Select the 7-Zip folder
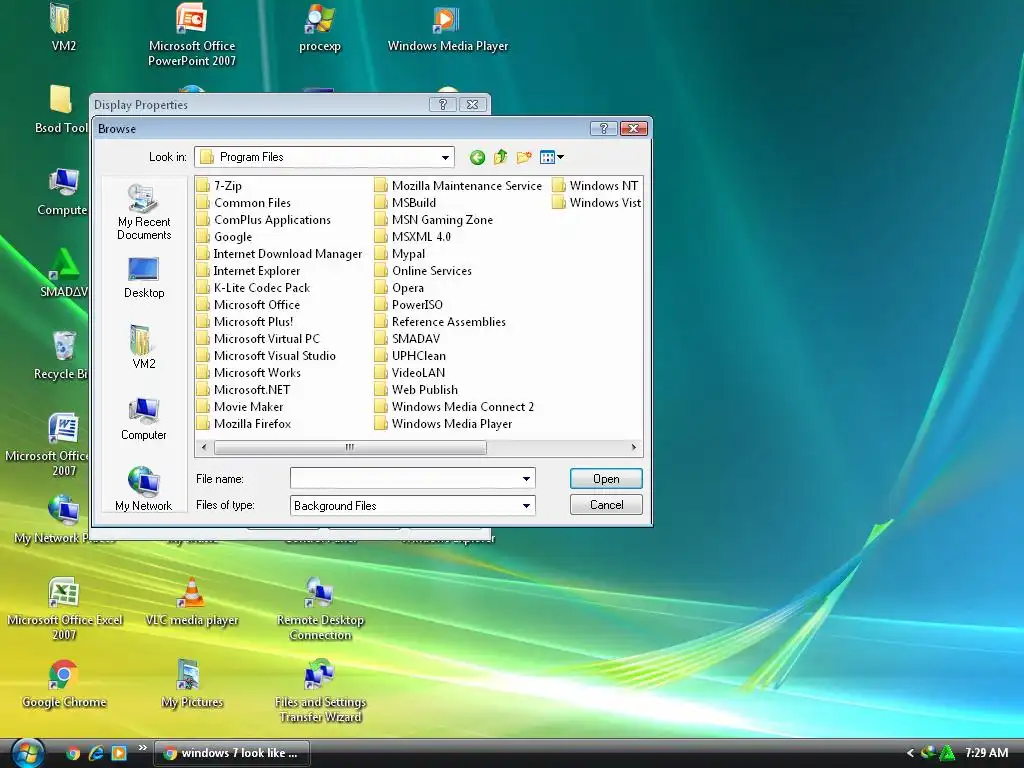This screenshot has width=1024, height=768. (219, 185)
